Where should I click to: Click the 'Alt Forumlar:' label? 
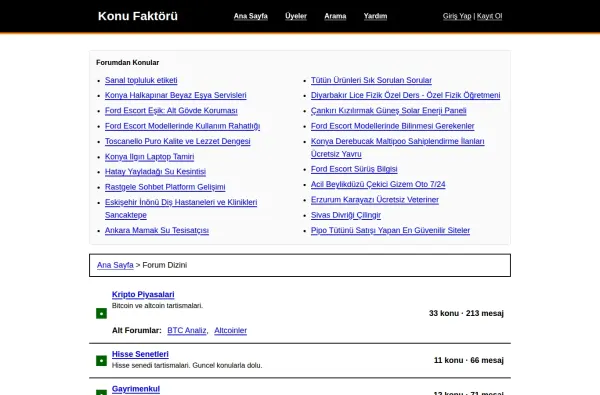(x=137, y=330)
